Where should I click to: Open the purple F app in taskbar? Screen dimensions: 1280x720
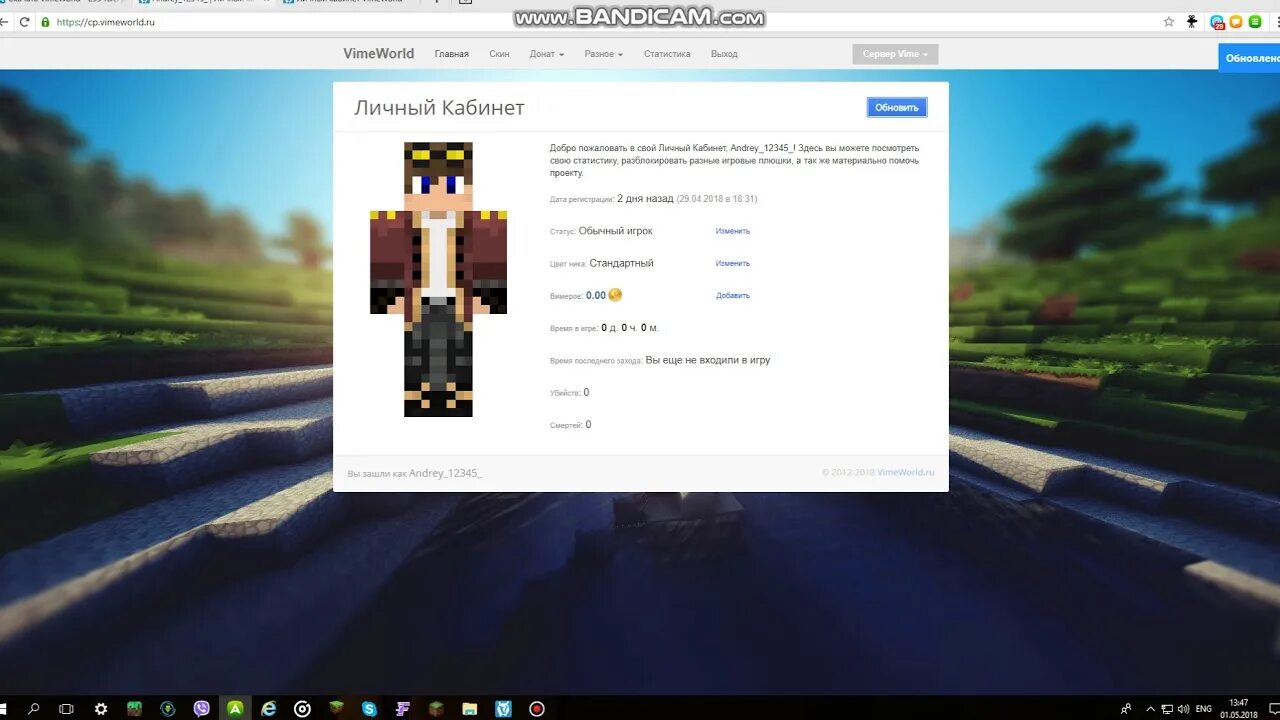403,709
